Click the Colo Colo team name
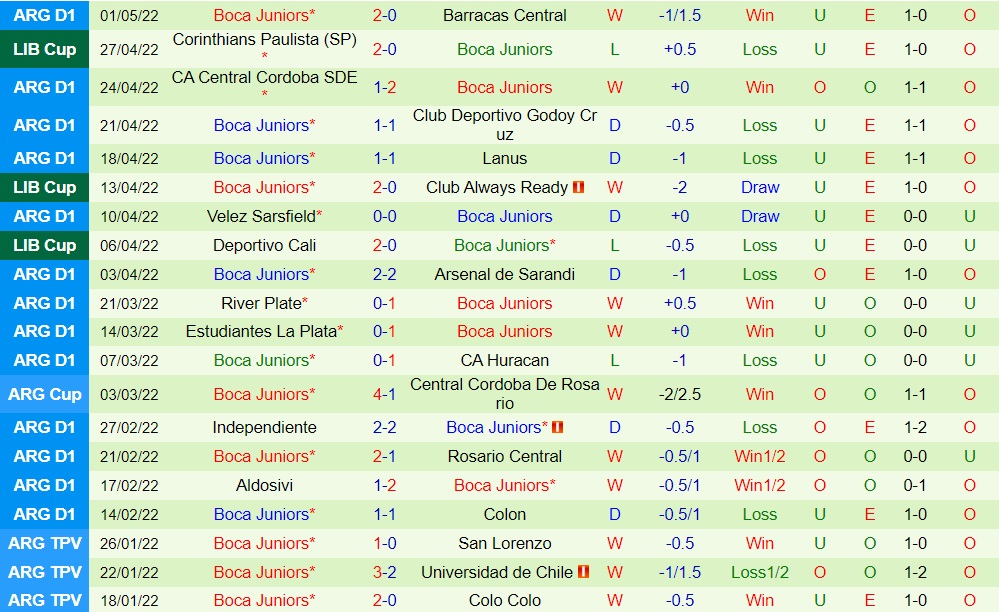The width and height of the screenshot is (999, 612). 504,600
